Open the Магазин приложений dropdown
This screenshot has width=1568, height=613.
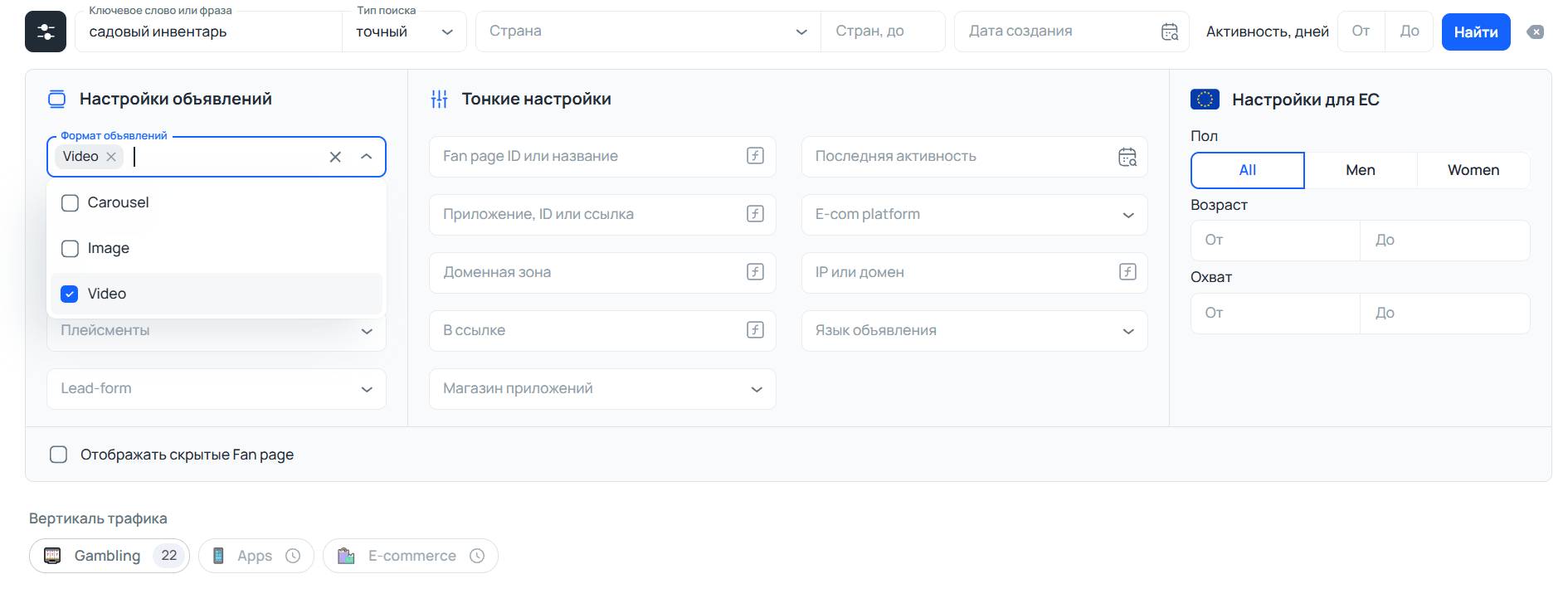602,389
